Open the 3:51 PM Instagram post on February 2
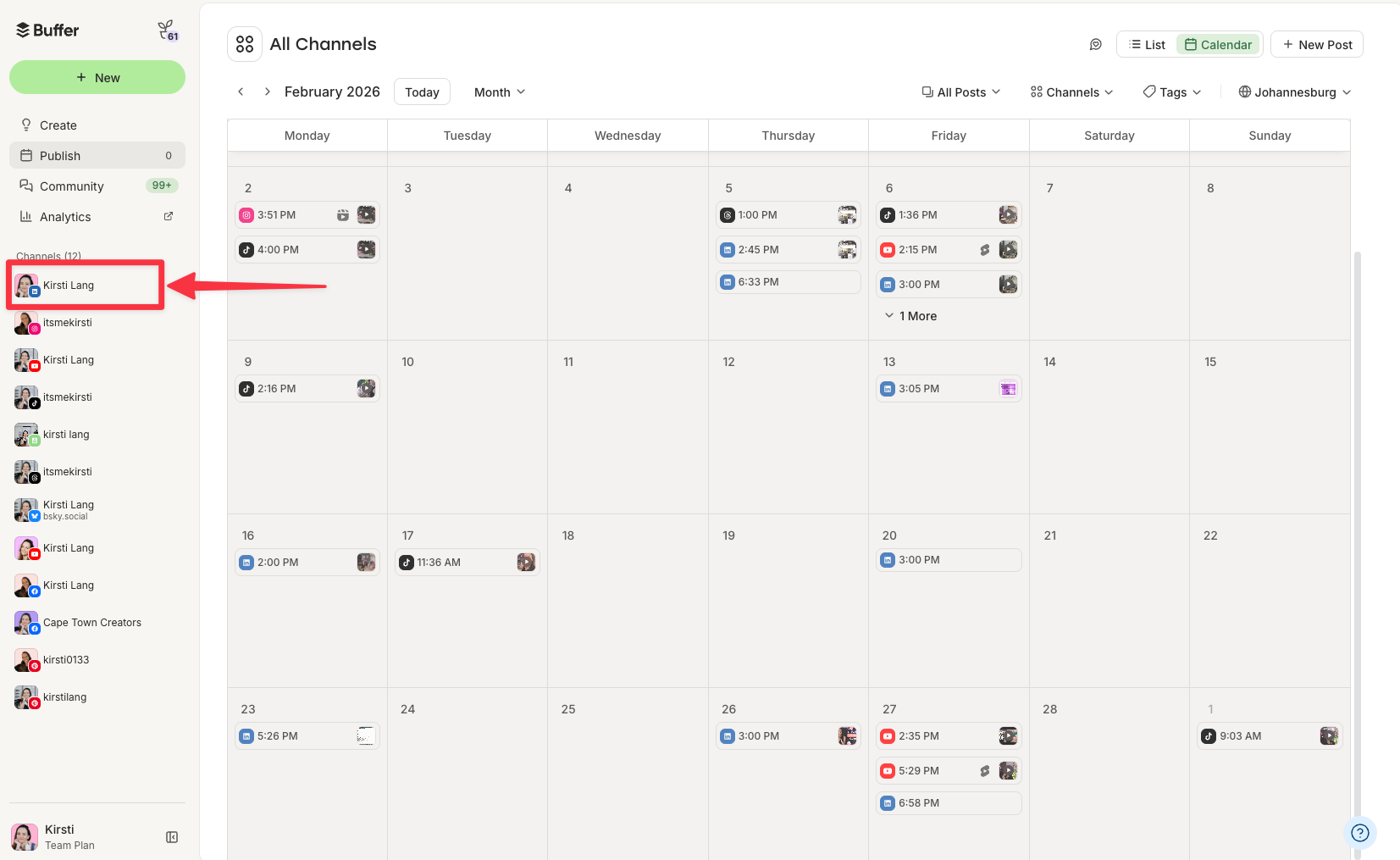 coord(307,214)
